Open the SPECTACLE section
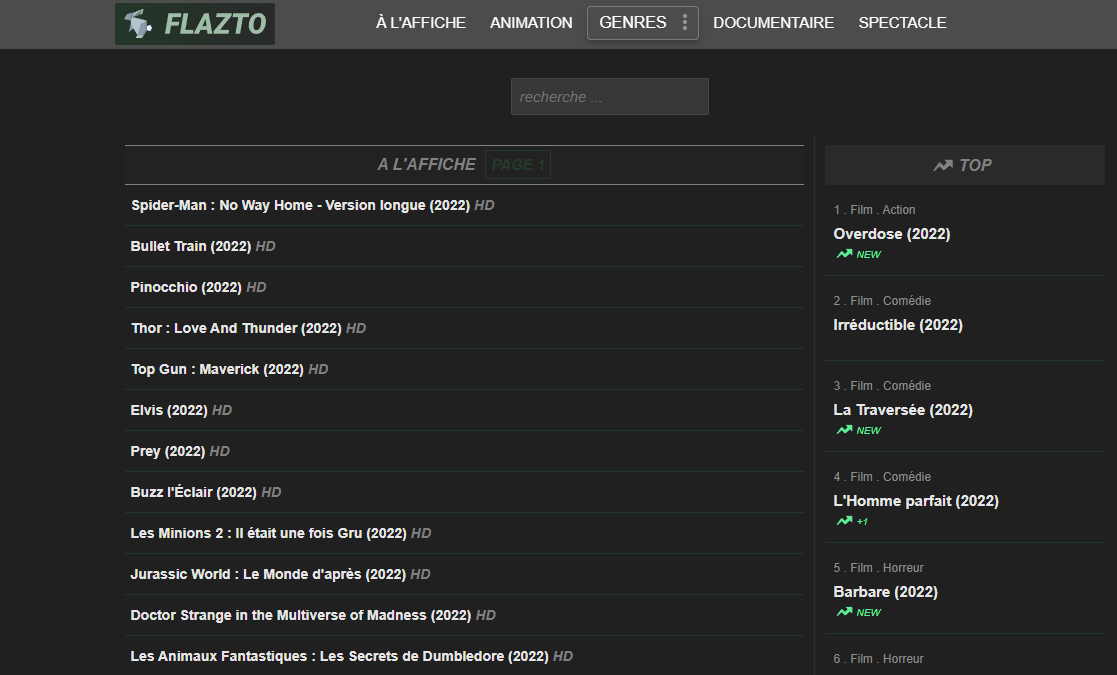Viewport: 1117px width, 675px height. click(x=902, y=23)
